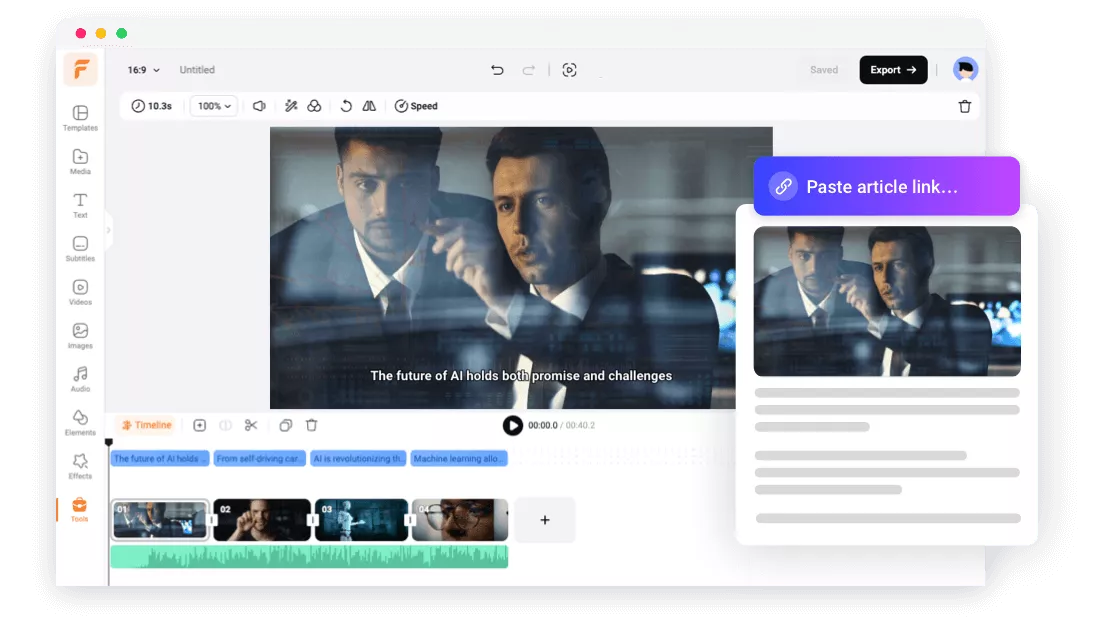Play the video preview
The height and width of the screenshot is (635, 1094).
tap(513, 425)
